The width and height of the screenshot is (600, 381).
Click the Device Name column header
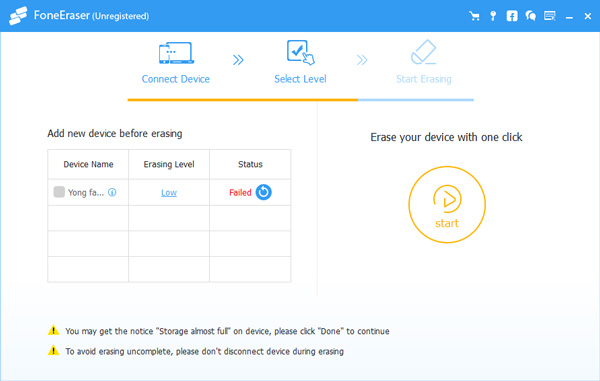click(x=88, y=164)
